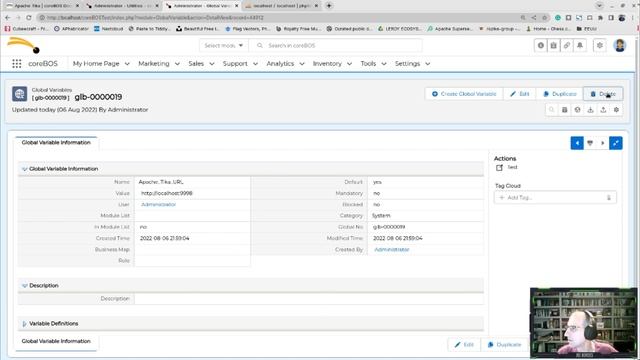Click the bottom Edit button below Variable Definitions
640x360 pixels.
[464, 344]
